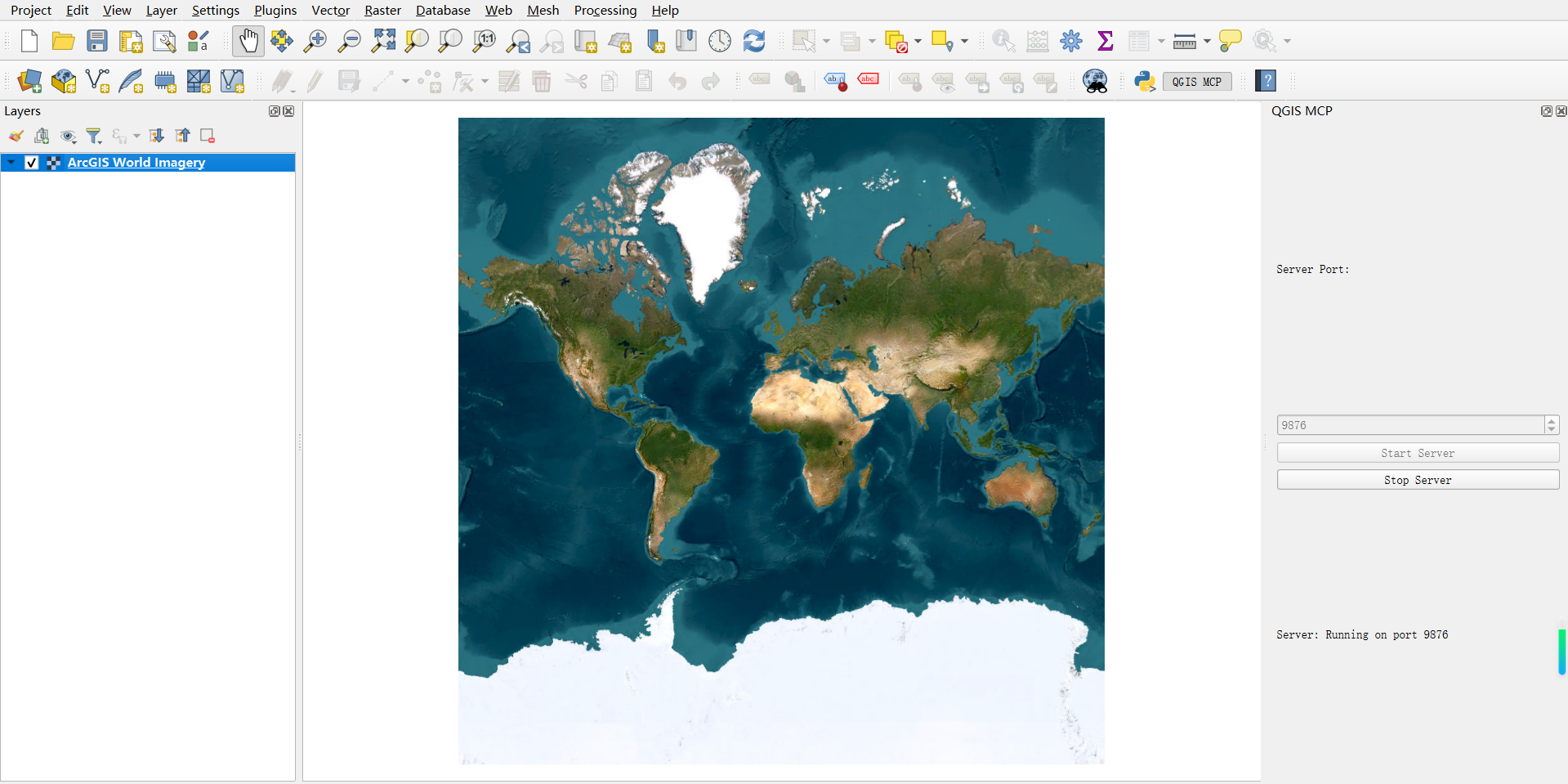Click the Start Server button
The height and width of the screenshot is (784, 1568).
1417,452
